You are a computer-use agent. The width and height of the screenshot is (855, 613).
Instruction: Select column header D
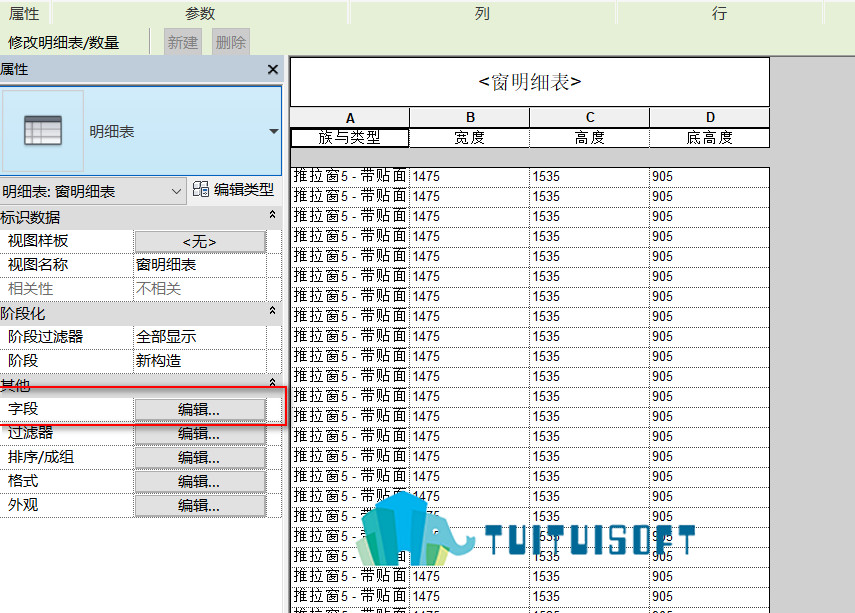710,118
